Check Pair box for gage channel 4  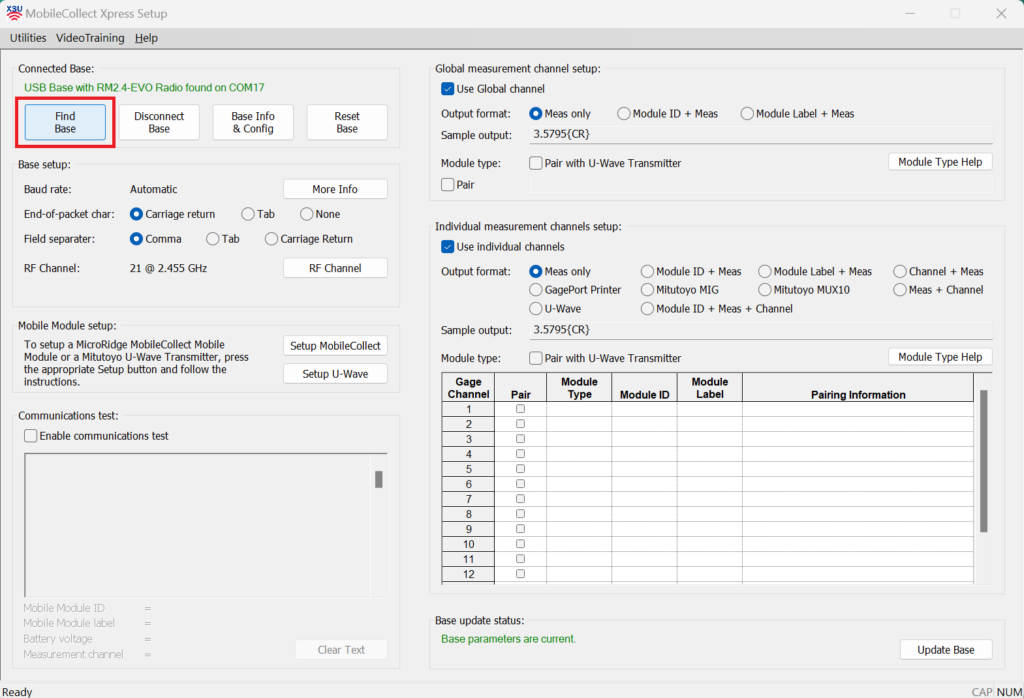[x=520, y=454]
